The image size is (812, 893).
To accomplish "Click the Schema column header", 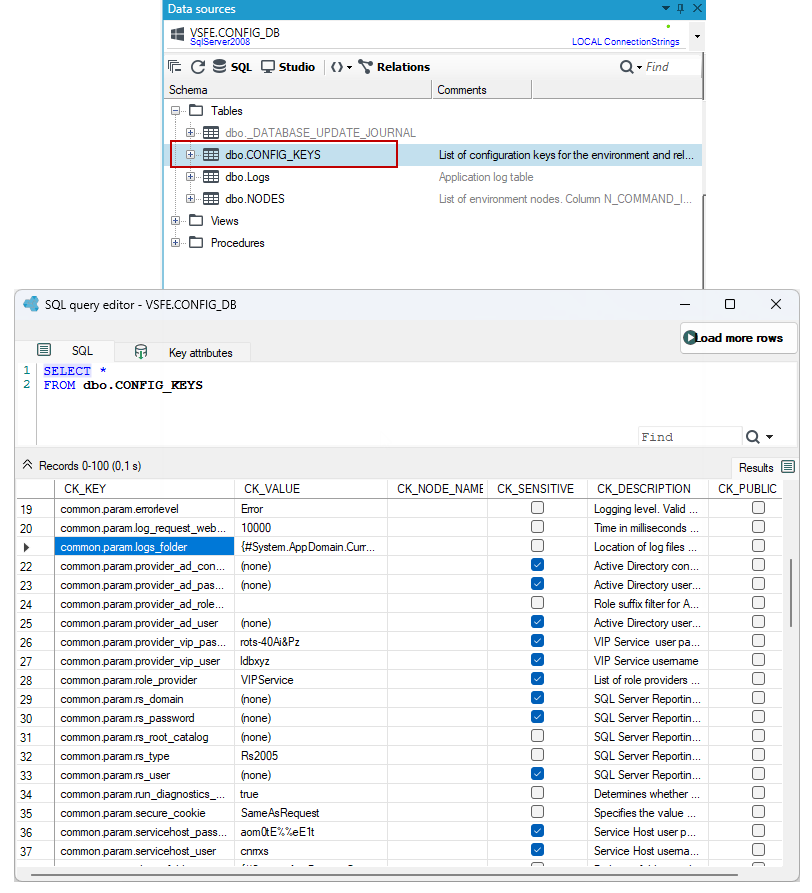I will point(298,90).
